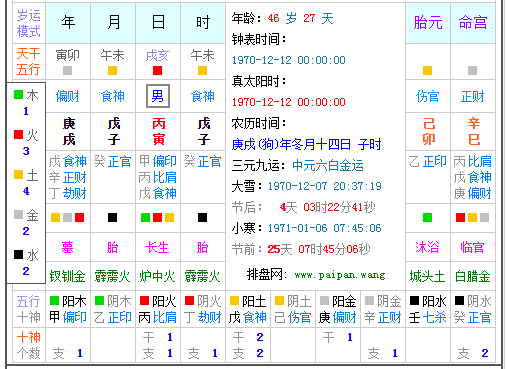Click the 命宫 column header
Screen dimensions: 507x369
(x=473, y=23)
